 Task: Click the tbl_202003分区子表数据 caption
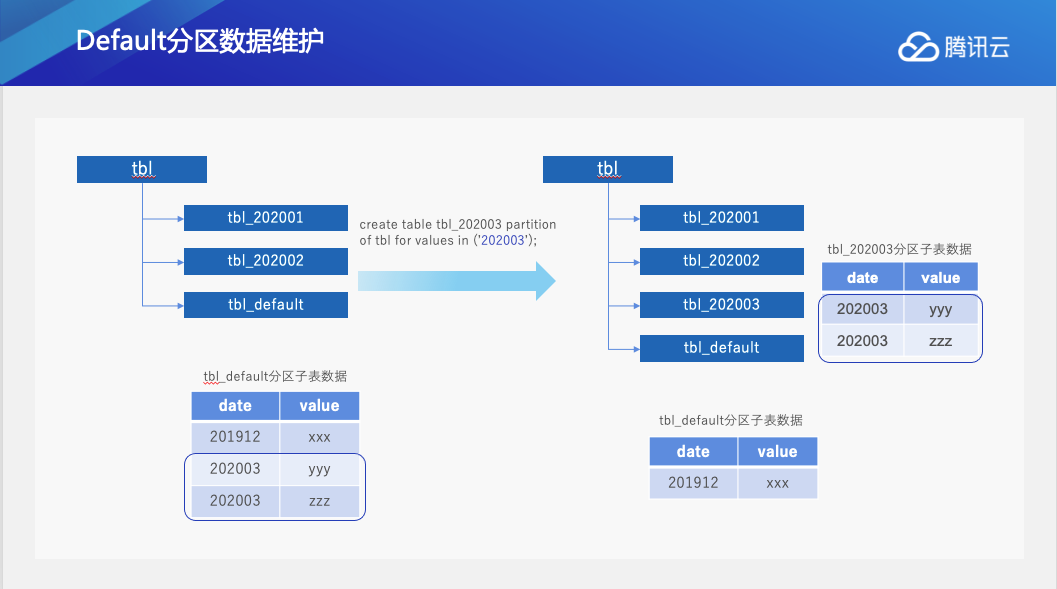(899, 249)
